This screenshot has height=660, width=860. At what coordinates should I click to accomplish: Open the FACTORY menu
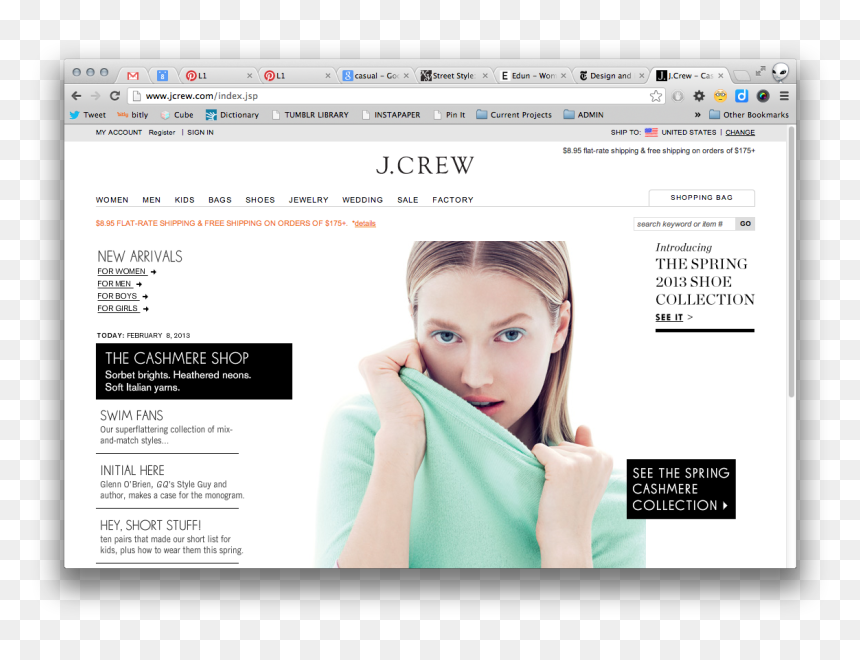(x=452, y=200)
